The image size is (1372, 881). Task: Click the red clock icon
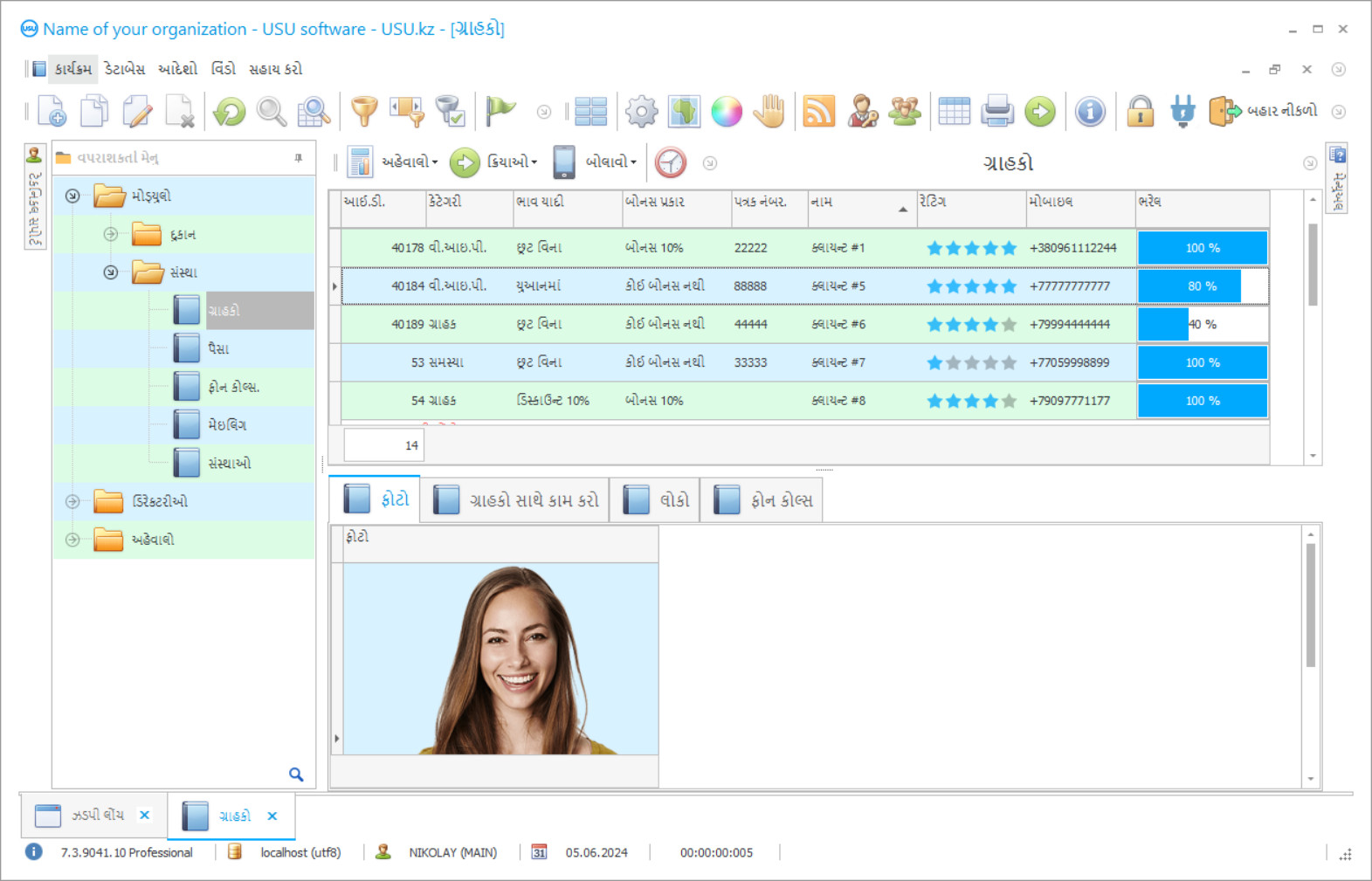click(x=671, y=162)
